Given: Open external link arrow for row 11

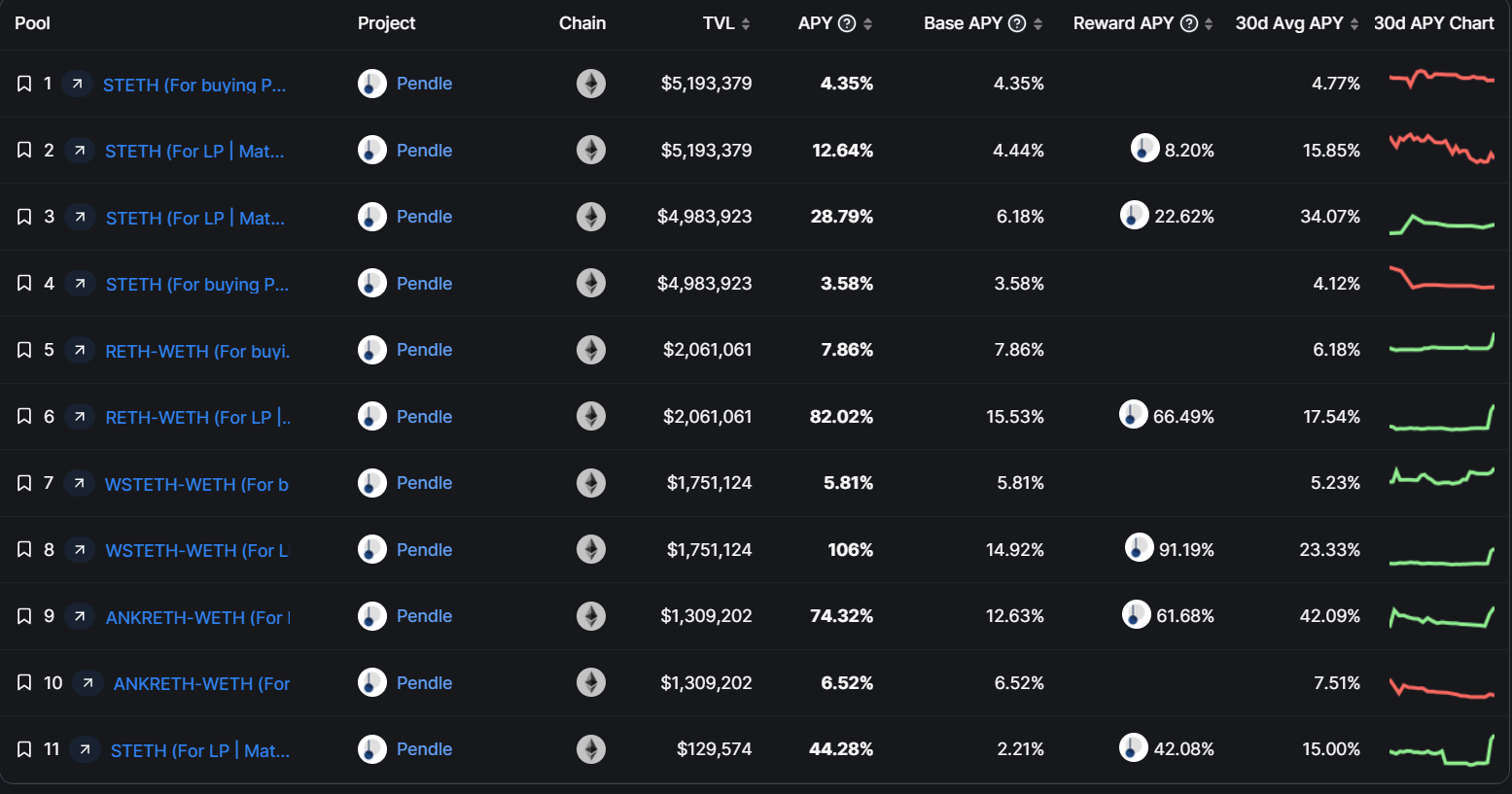Looking at the screenshot, I should (85, 748).
